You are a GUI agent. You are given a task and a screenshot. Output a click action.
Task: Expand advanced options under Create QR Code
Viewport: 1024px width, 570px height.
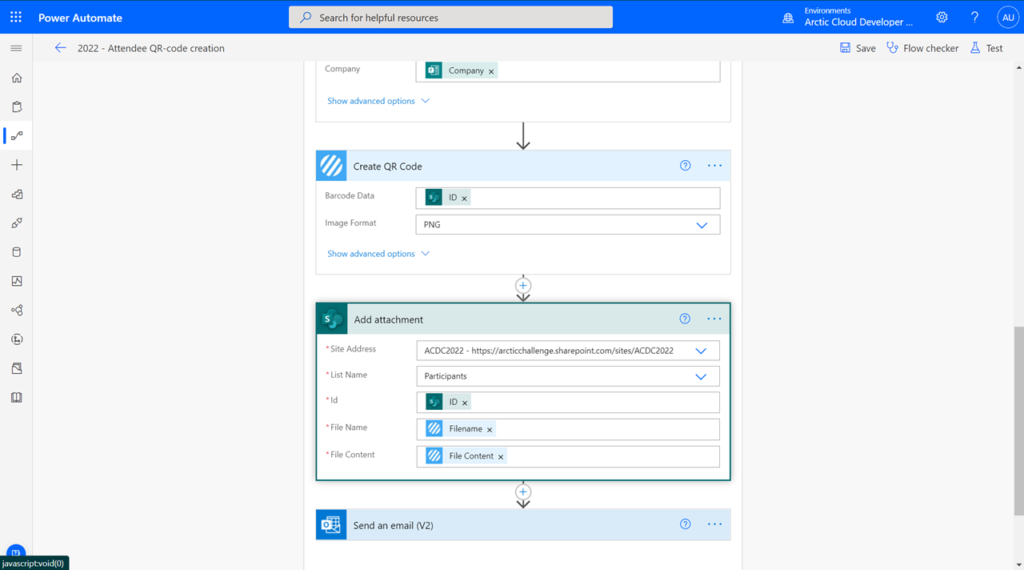tap(378, 253)
